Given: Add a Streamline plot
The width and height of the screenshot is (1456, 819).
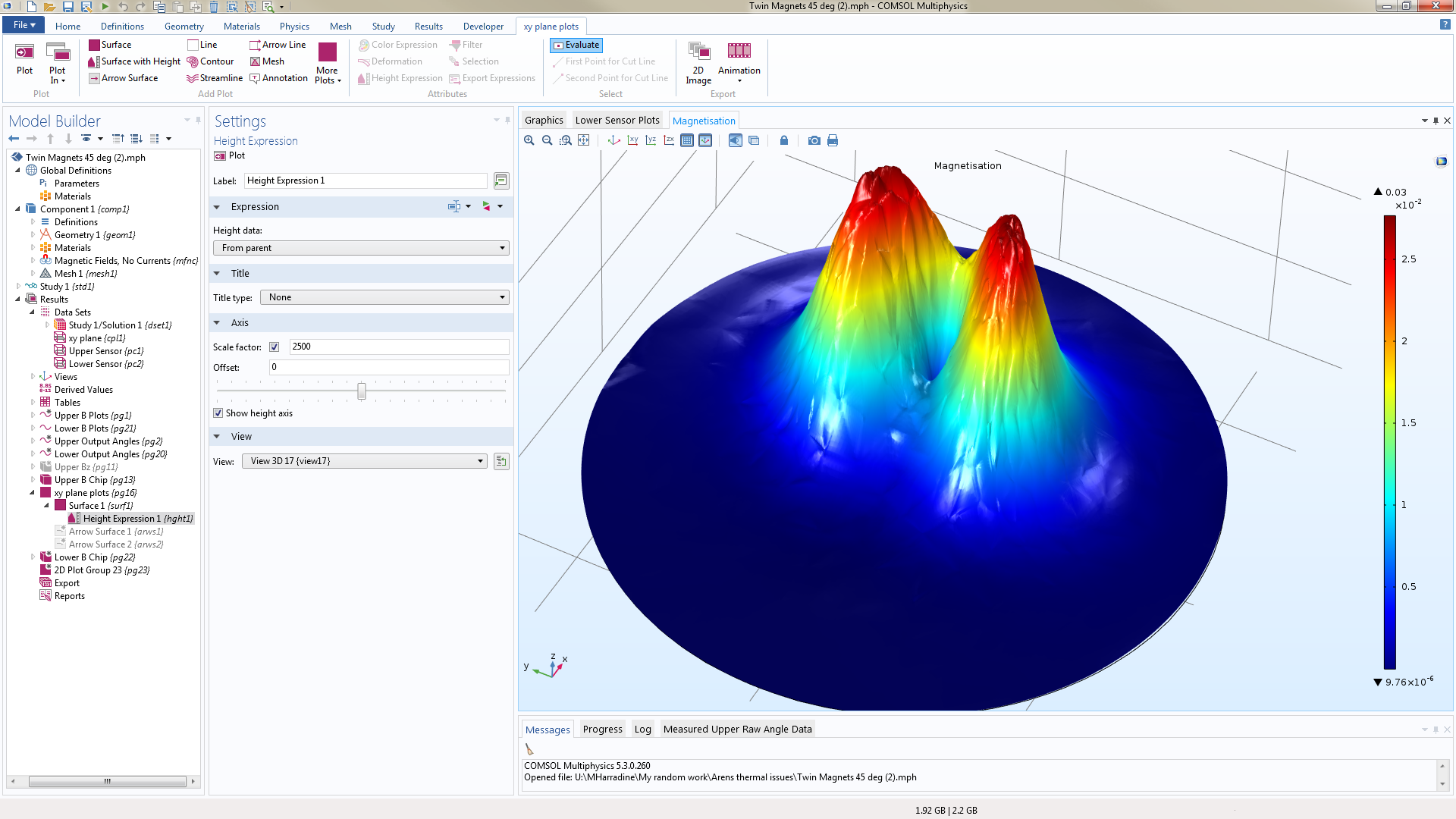Looking at the screenshot, I should point(215,78).
